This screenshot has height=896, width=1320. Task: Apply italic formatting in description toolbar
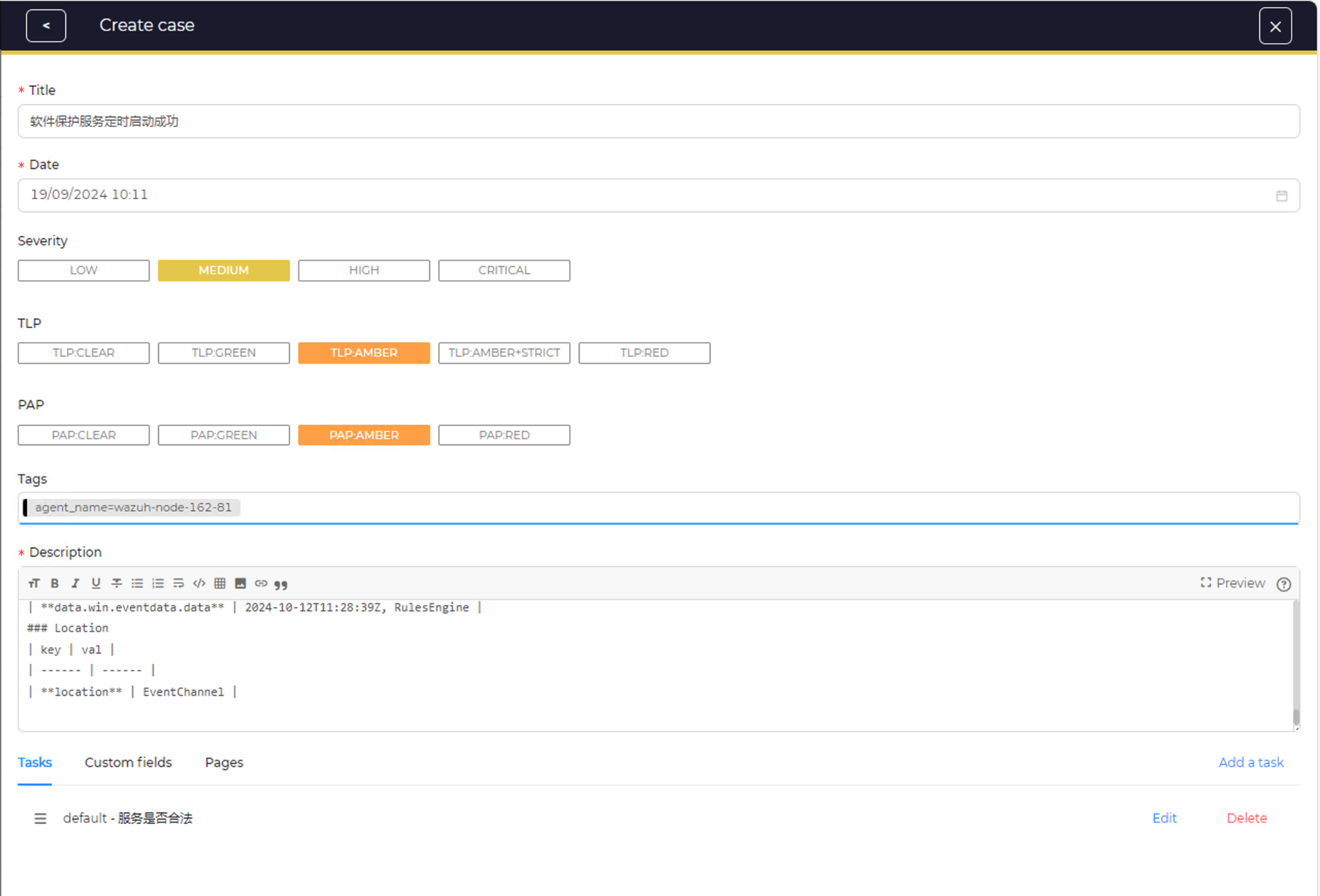coord(75,583)
